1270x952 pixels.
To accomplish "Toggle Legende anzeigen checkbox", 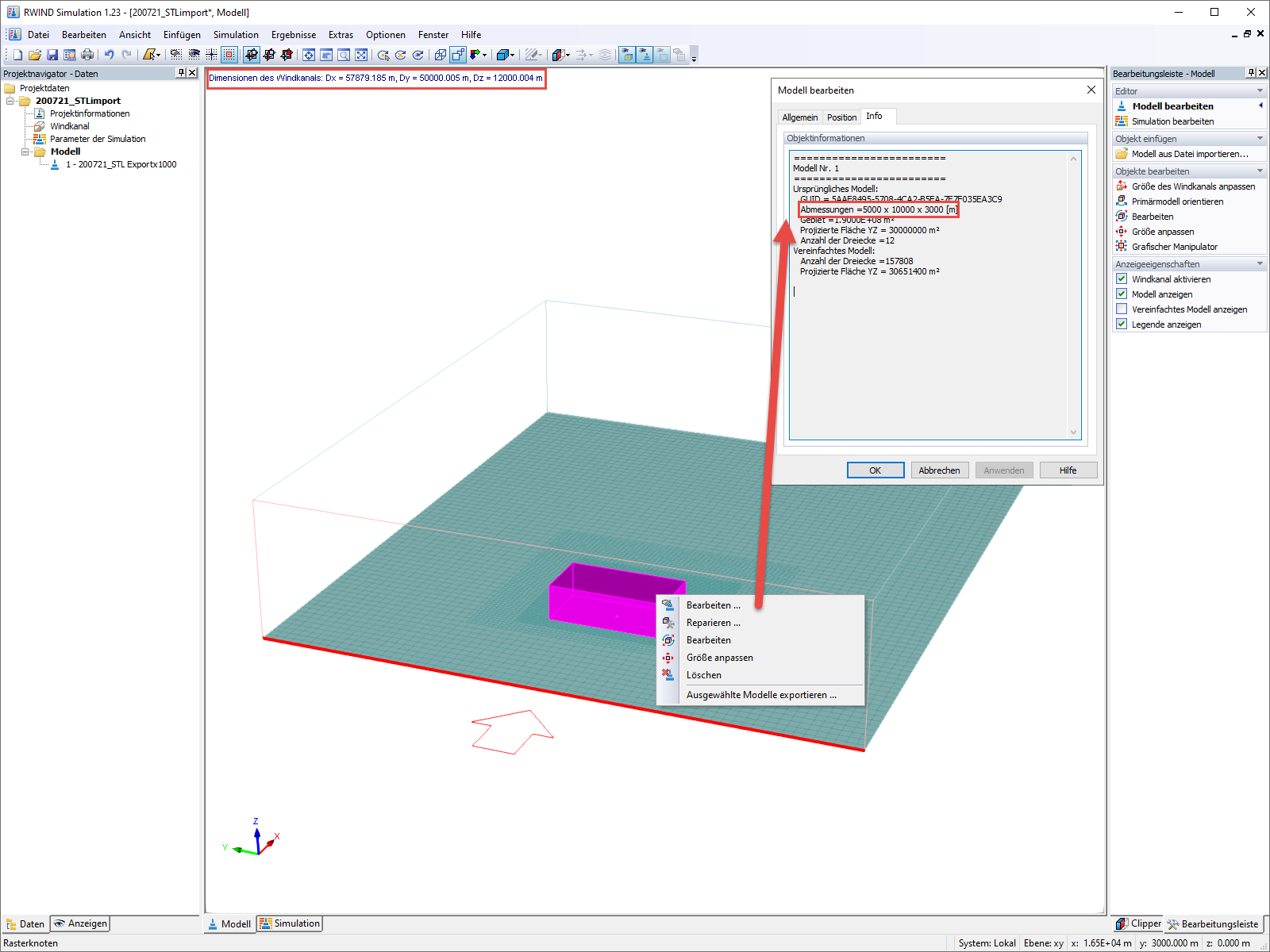I will (x=1122, y=324).
